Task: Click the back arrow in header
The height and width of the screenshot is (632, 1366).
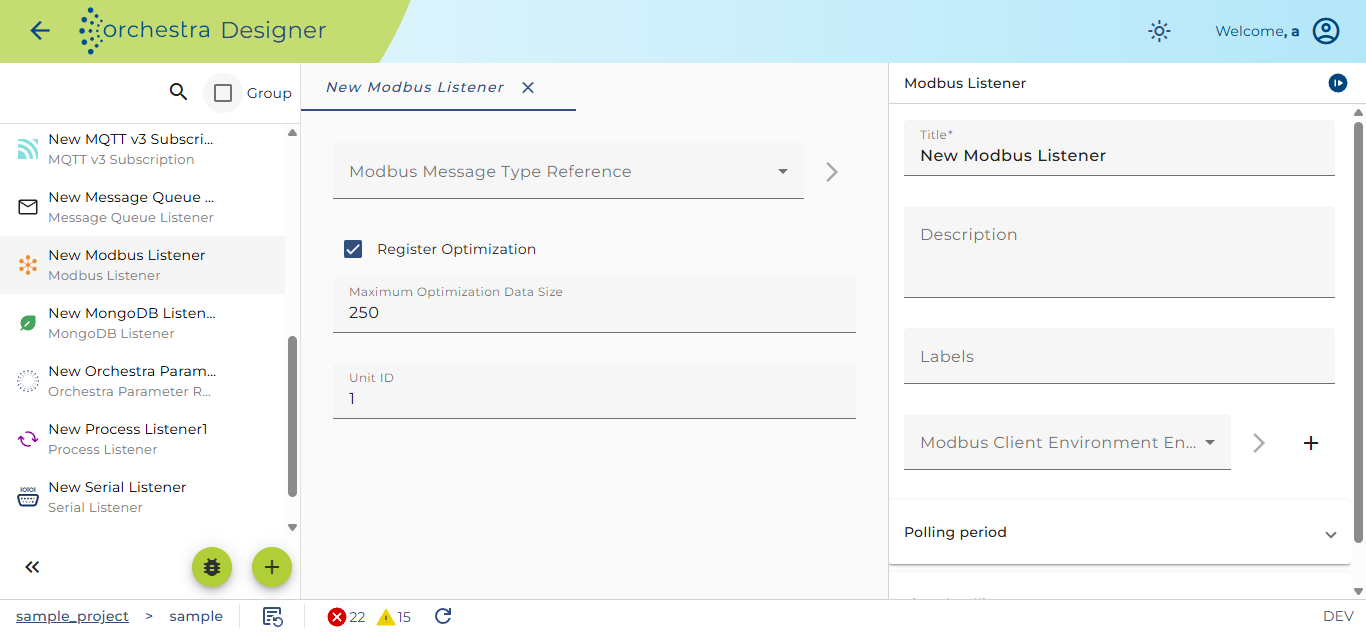Action: click(40, 31)
